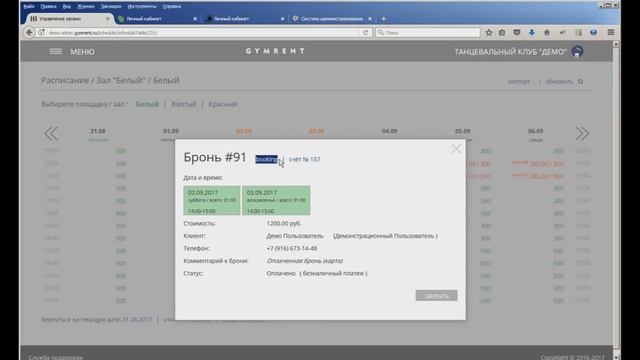Open the Журнал menu
Viewport: 640px width, 360px height.
click(86, 7)
